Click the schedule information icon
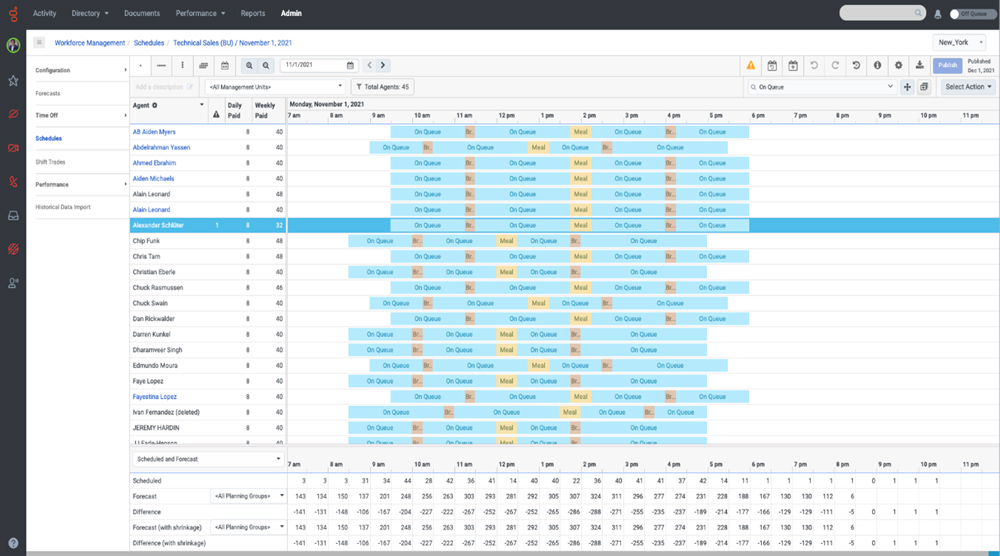Screen dimensions: 1000x556 [x=877, y=65]
